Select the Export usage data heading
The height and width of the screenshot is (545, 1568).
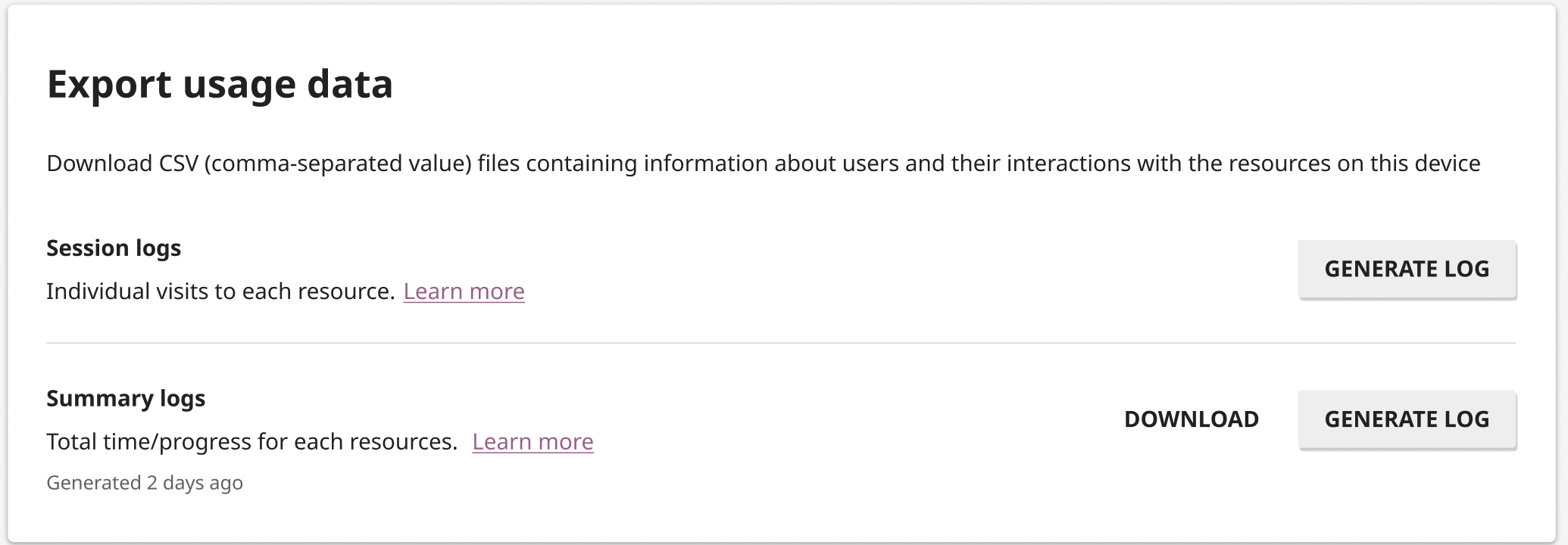(x=220, y=85)
